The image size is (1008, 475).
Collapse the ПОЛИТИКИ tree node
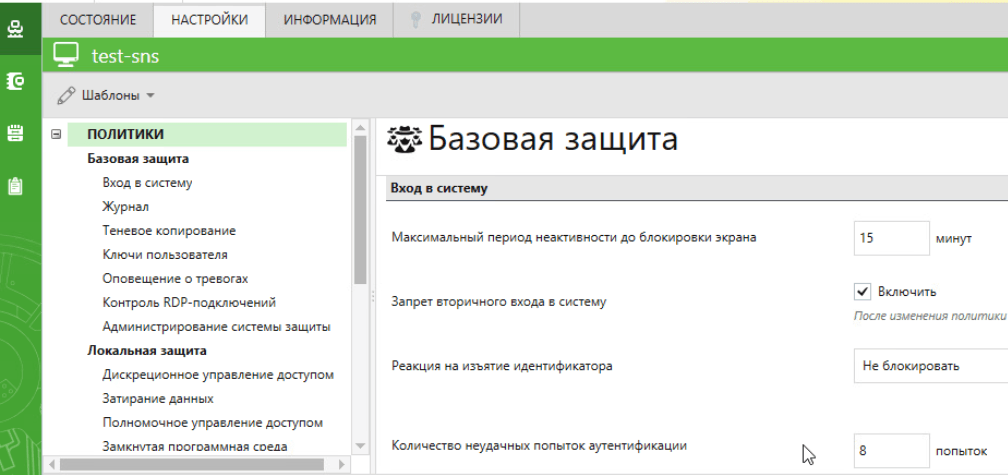[56, 134]
